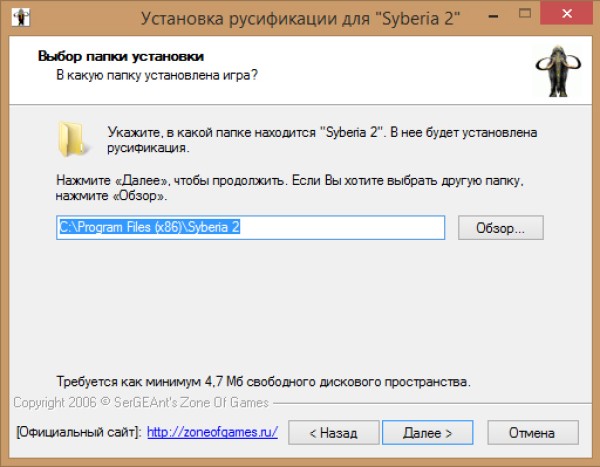Viewport: 600px width, 467px height.
Task: Close the installer window
Action: click(567, 13)
